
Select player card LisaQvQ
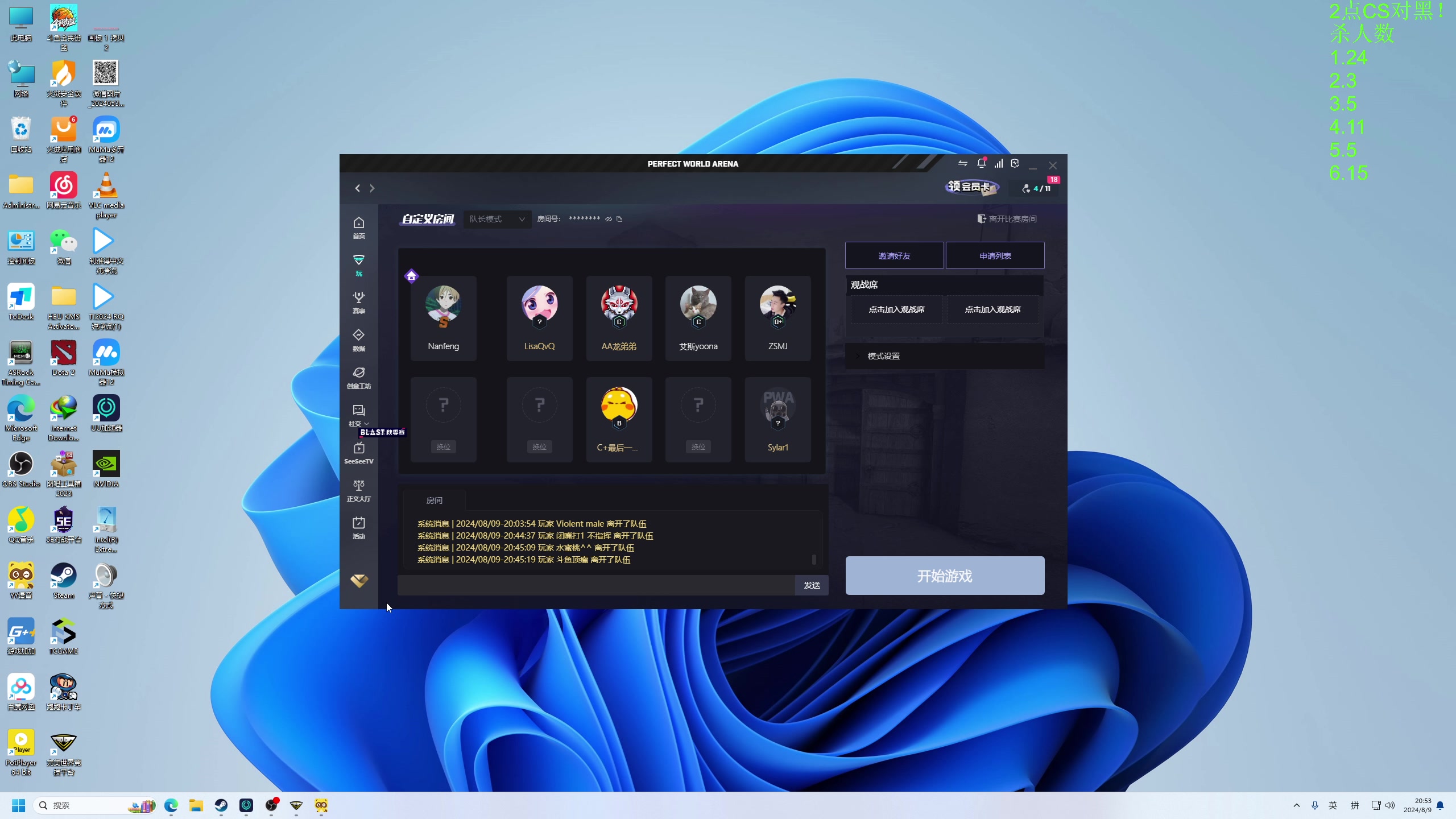539,318
